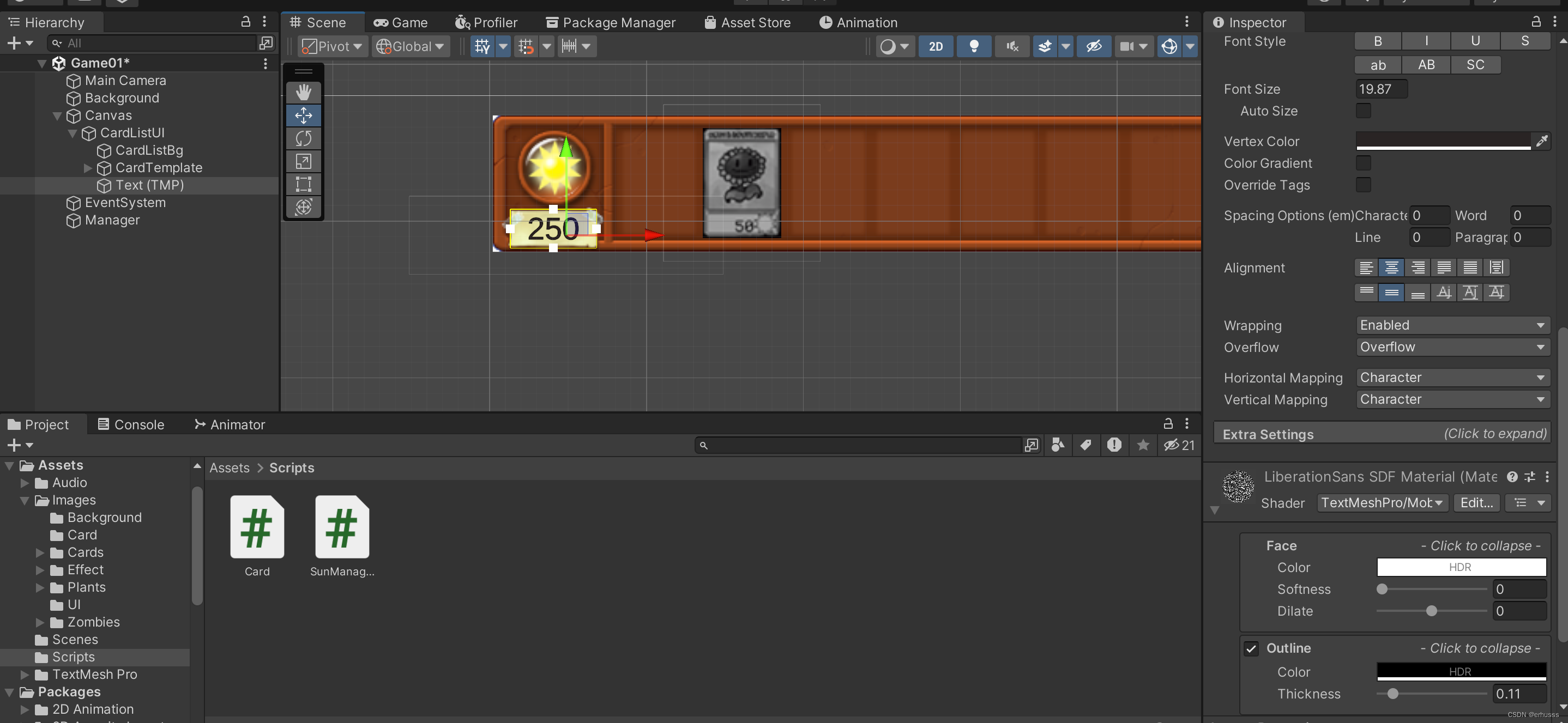
Task: Click the Font Size input field
Action: pos(1381,89)
